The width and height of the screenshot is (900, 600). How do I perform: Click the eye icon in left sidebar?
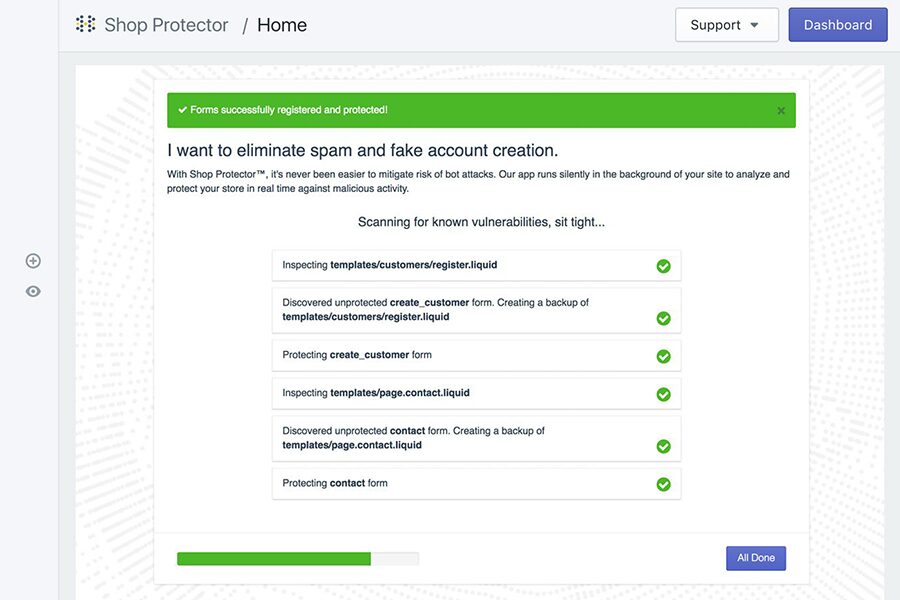[x=33, y=291]
